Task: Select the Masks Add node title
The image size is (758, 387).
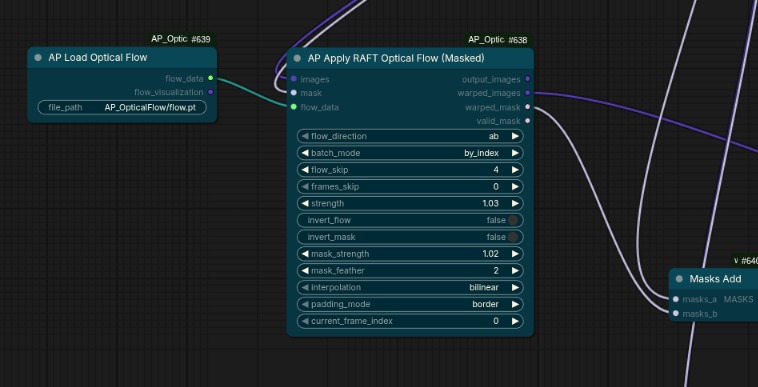Action: click(715, 279)
